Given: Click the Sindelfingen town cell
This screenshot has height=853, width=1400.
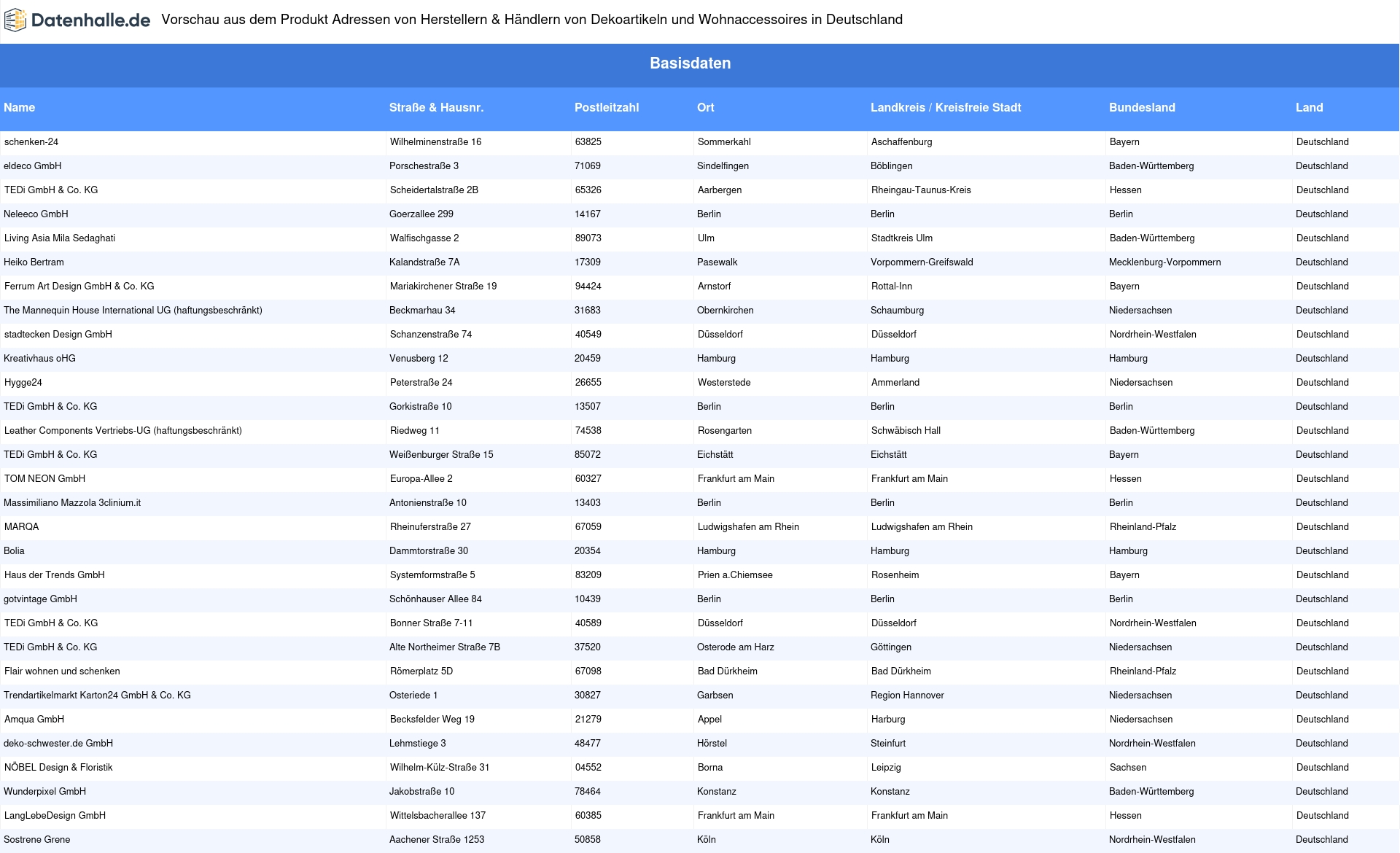Looking at the screenshot, I should click(x=723, y=166).
